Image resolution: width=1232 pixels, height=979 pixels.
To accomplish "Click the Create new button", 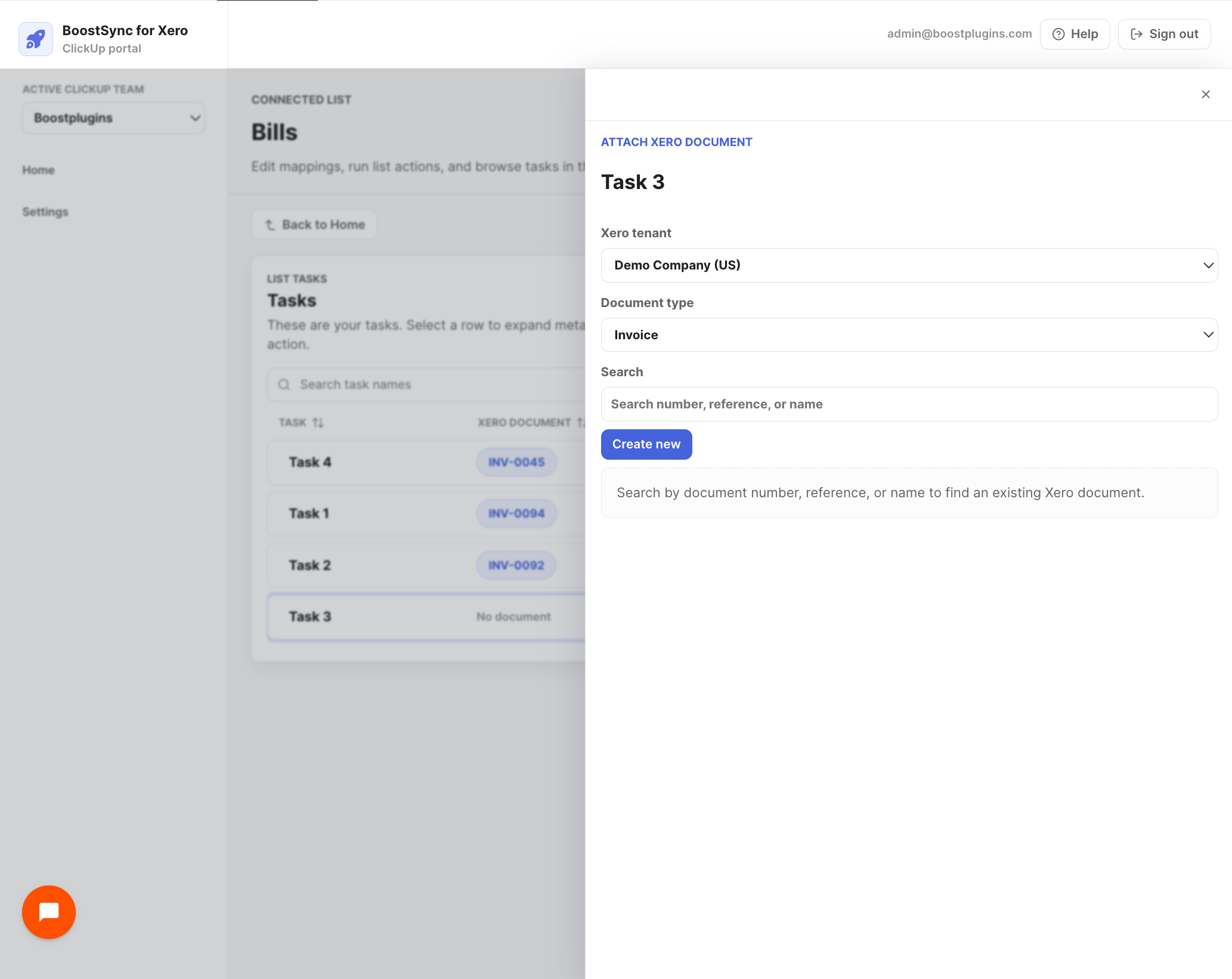I will click(646, 444).
